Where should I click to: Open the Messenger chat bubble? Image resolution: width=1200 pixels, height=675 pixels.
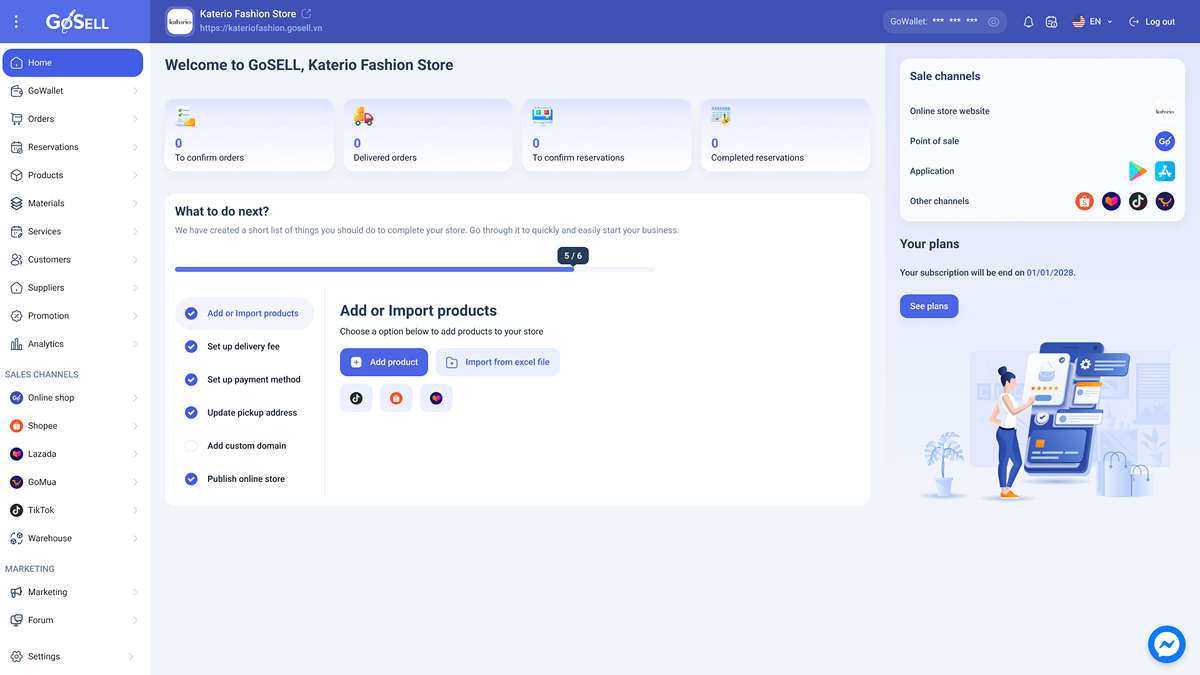(x=1166, y=644)
